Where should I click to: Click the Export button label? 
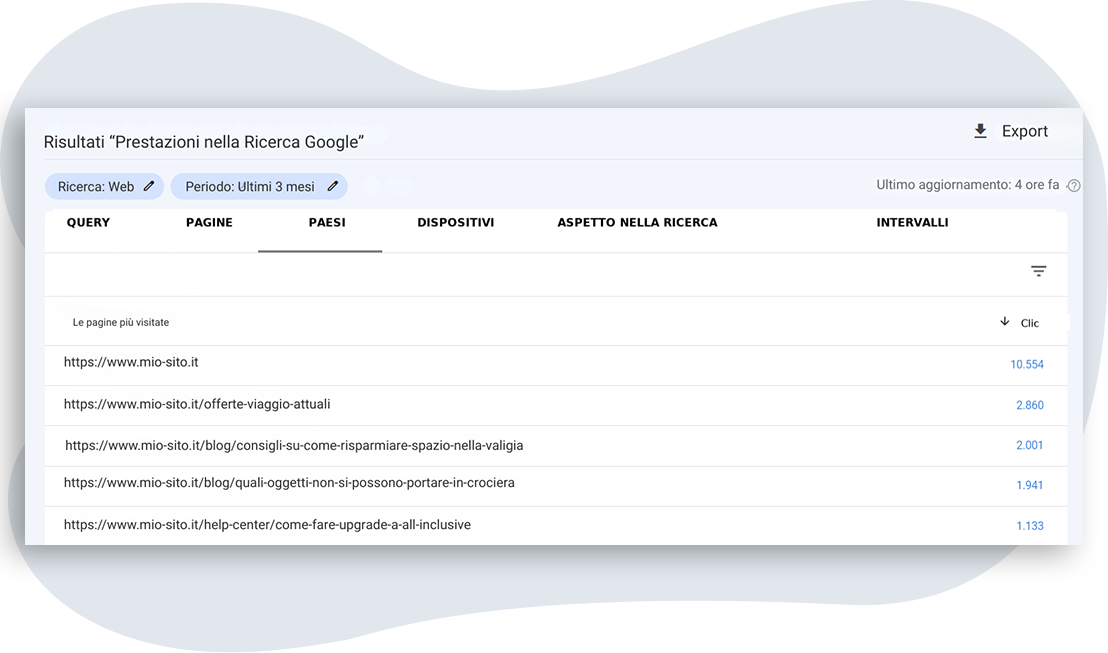tap(1024, 131)
